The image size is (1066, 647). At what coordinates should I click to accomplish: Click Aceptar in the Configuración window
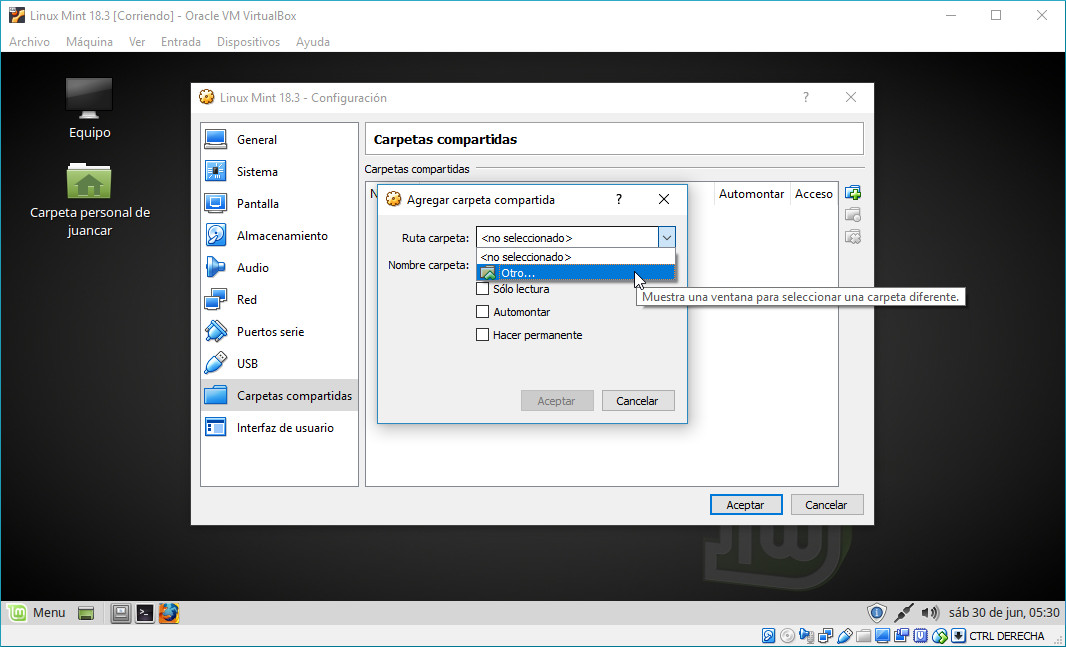[x=745, y=505]
